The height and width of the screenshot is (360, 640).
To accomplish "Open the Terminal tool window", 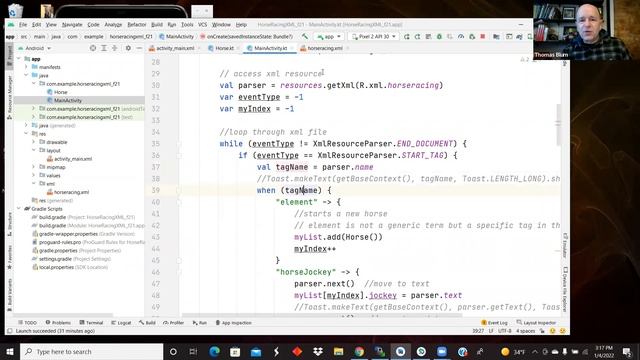I will coord(91,323).
